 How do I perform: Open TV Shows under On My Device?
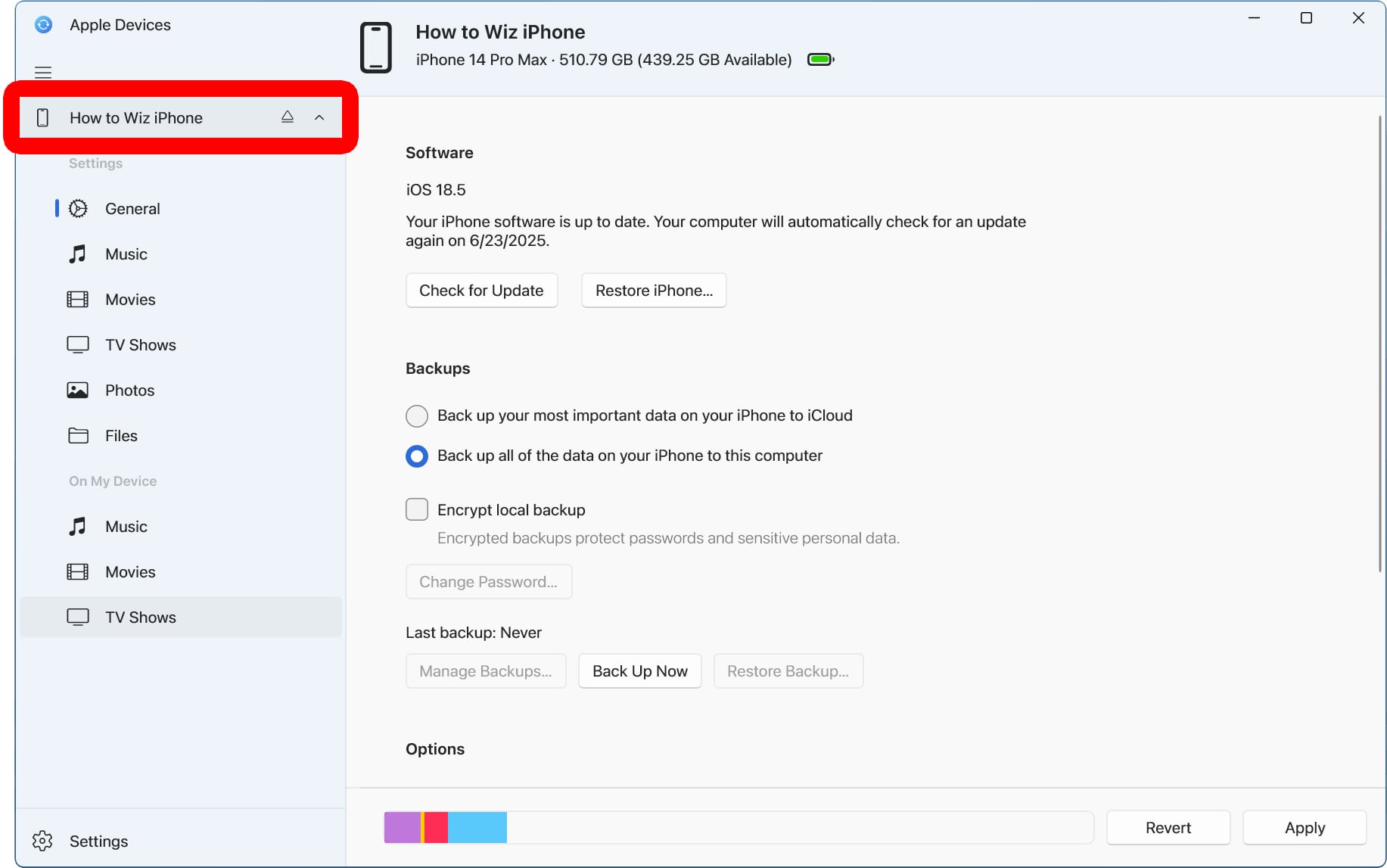click(140, 618)
